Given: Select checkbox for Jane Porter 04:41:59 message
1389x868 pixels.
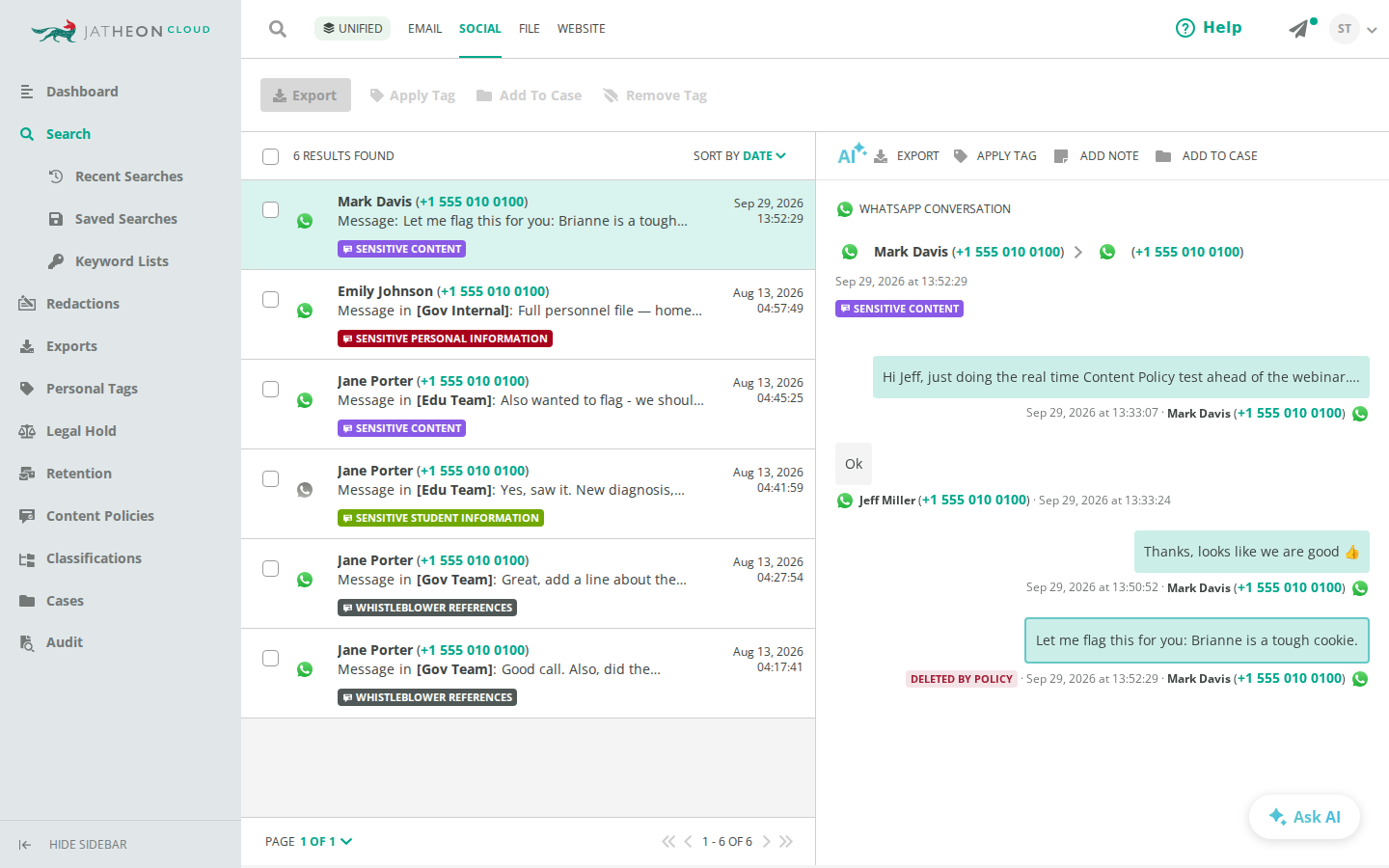Looking at the screenshot, I should coord(271,479).
